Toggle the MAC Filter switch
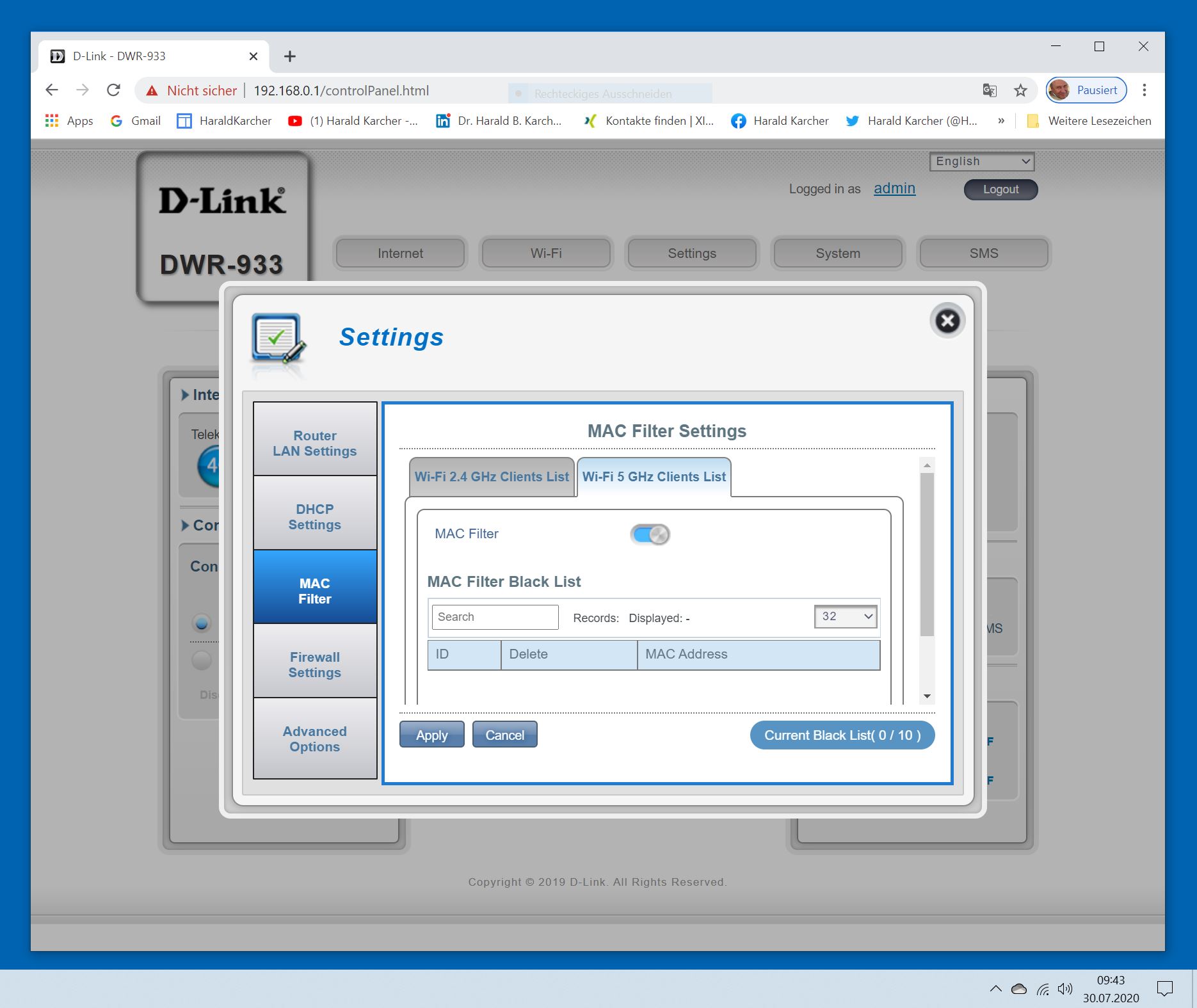This screenshot has height=1008, width=1197. [650, 534]
